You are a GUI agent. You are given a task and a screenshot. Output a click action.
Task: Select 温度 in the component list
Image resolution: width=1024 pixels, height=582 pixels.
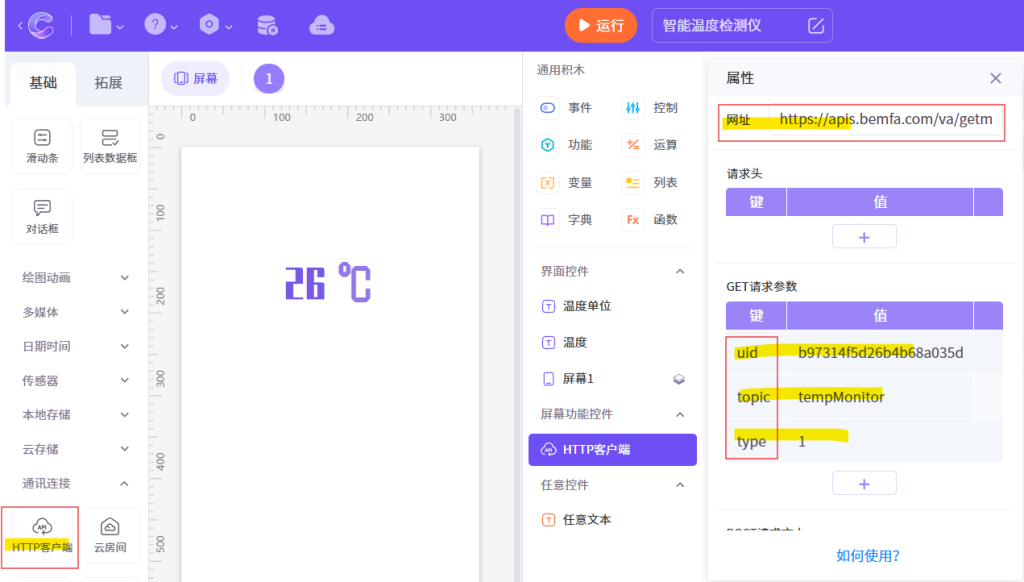coord(613,342)
